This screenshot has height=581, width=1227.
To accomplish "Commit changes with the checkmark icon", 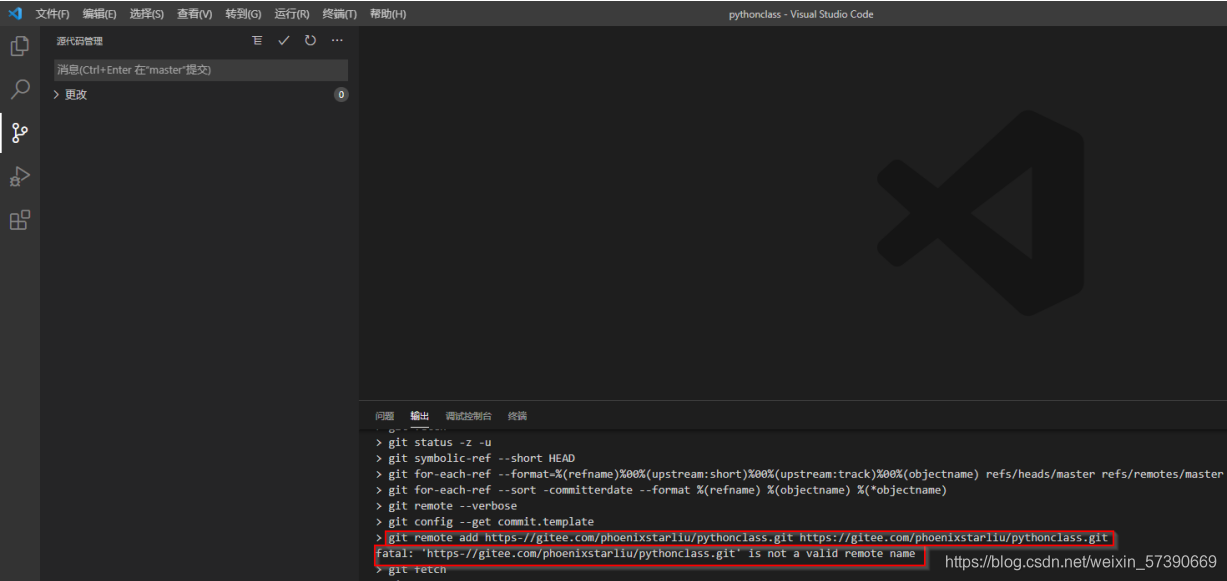I will pyautogui.click(x=284, y=41).
